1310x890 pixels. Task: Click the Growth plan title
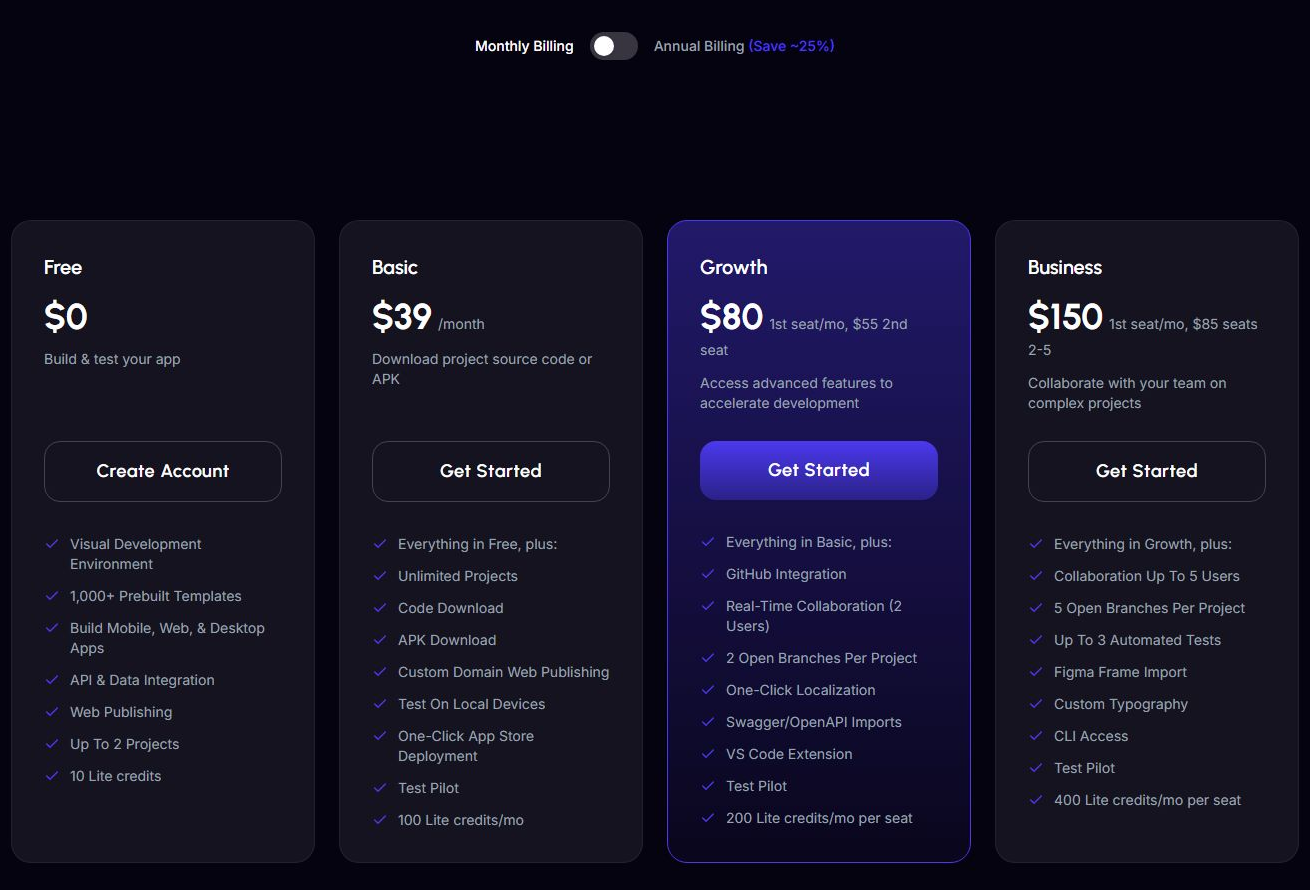[x=734, y=267]
